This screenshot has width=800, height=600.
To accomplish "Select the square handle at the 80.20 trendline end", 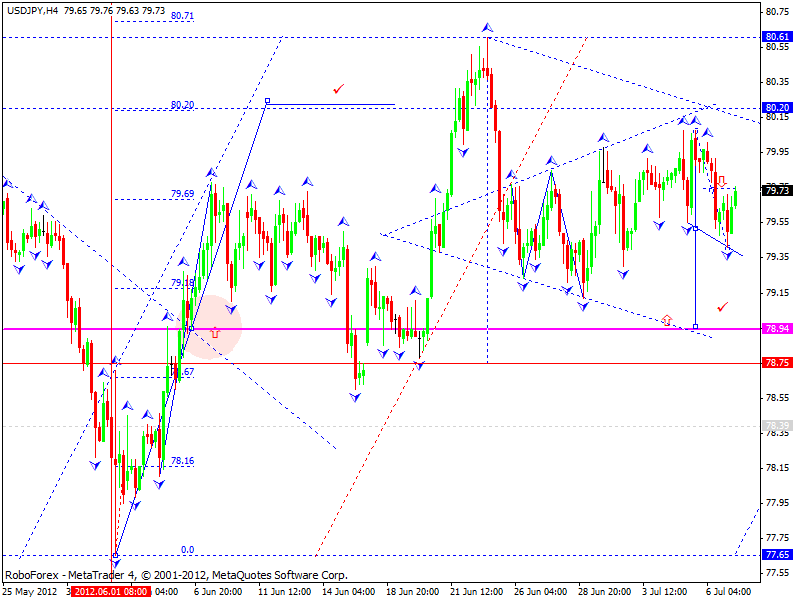I will click(x=267, y=101).
